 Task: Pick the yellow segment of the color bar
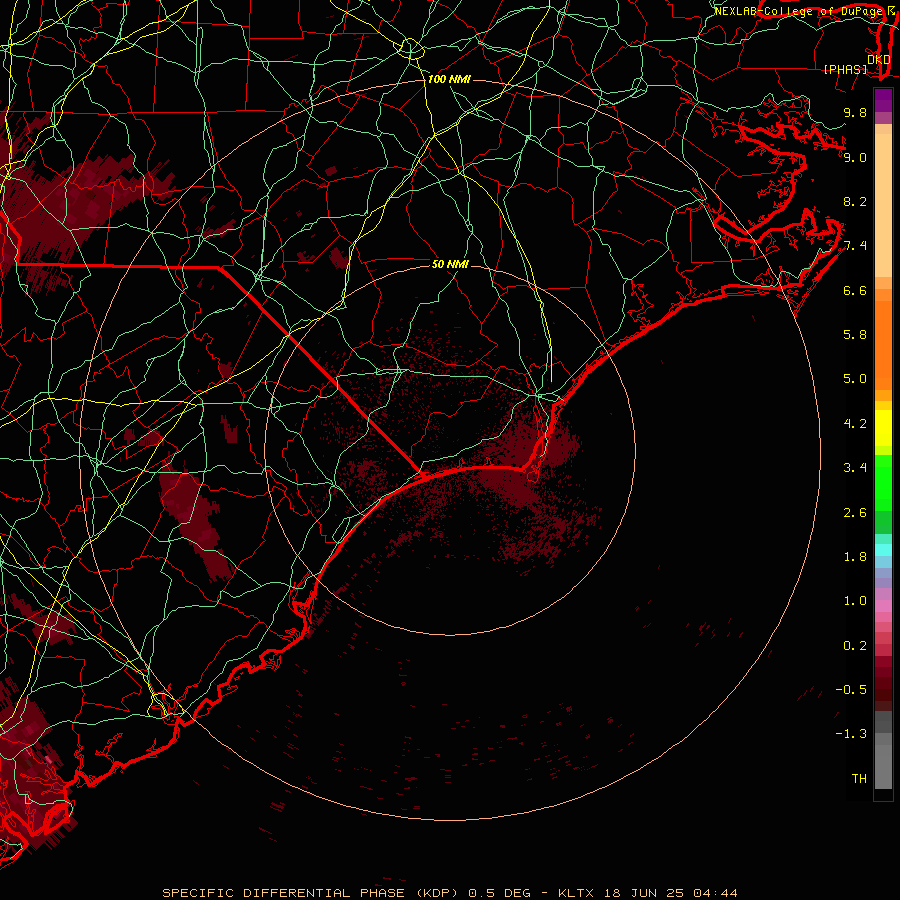[x=883, y=428]
